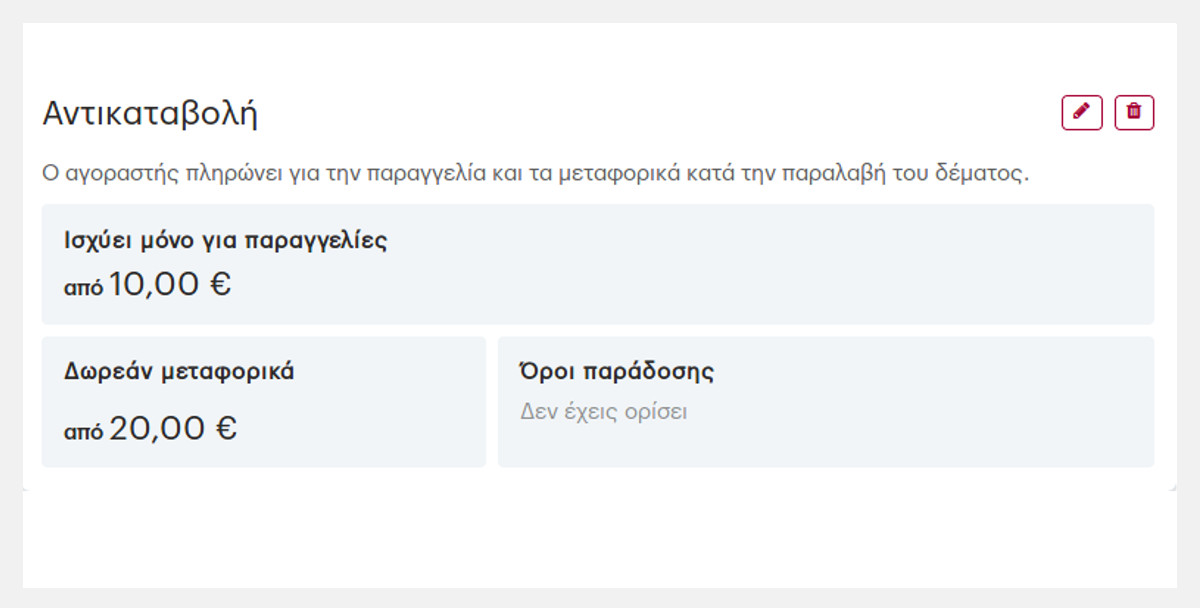Click the pencil edit icon for Αντικαταβολή
Image resolution: width=1200 pixels, height=608 pixels.
[x=1081, y=113]
